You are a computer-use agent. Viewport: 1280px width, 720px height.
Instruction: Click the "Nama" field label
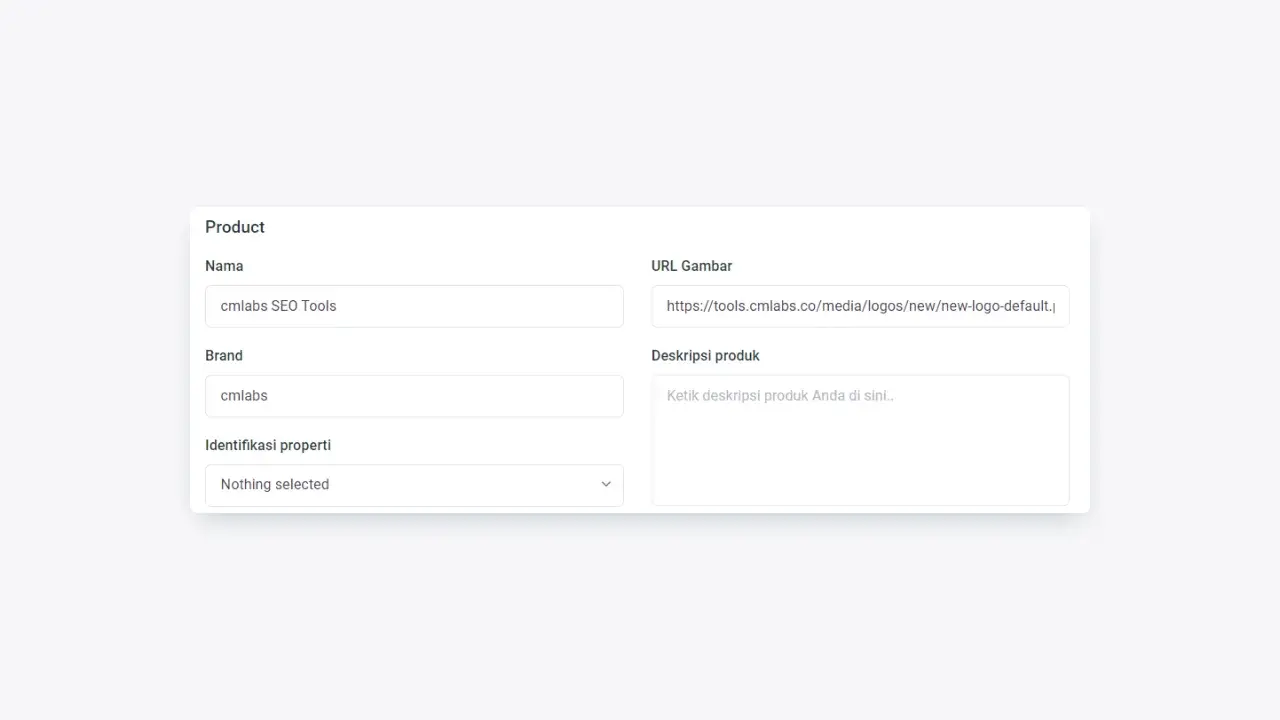click(x=224, y=266)
